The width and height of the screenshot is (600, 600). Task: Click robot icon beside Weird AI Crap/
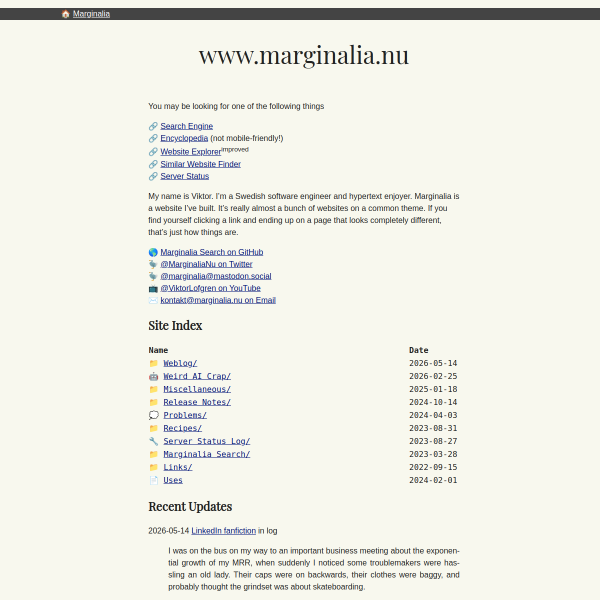[x=153, y=376]
